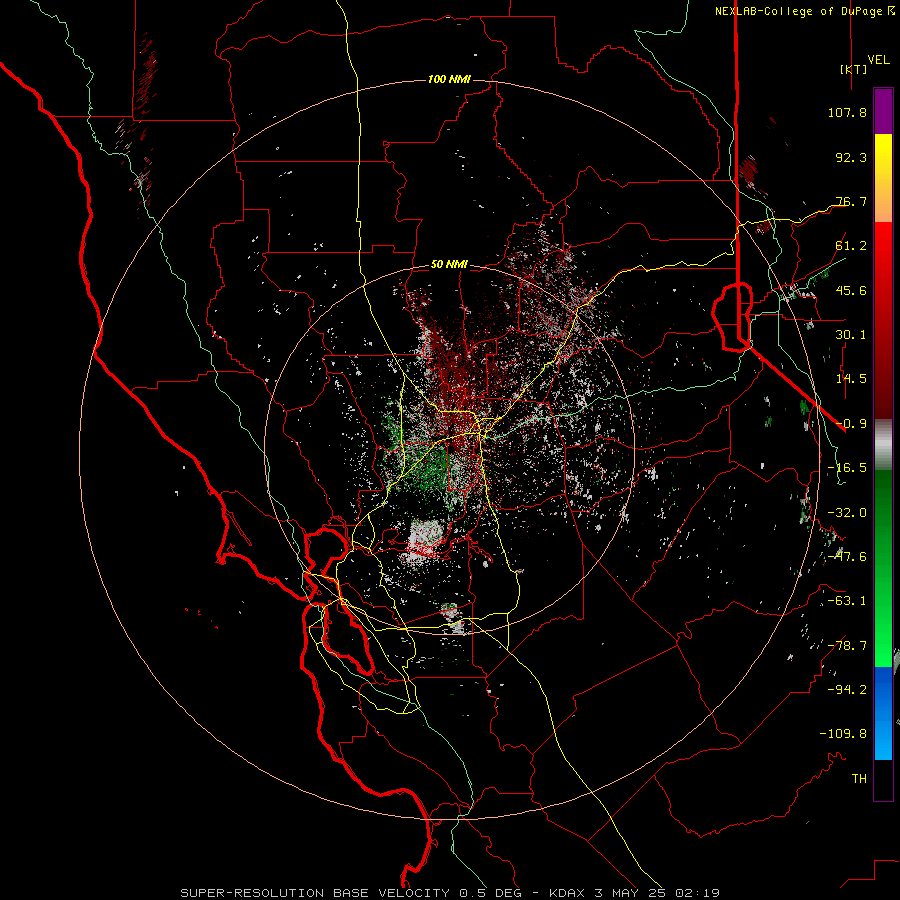The width and height of the screenshot is (900, 900).
Task: Click the -109.8 legend value
Action: [843, 734]
